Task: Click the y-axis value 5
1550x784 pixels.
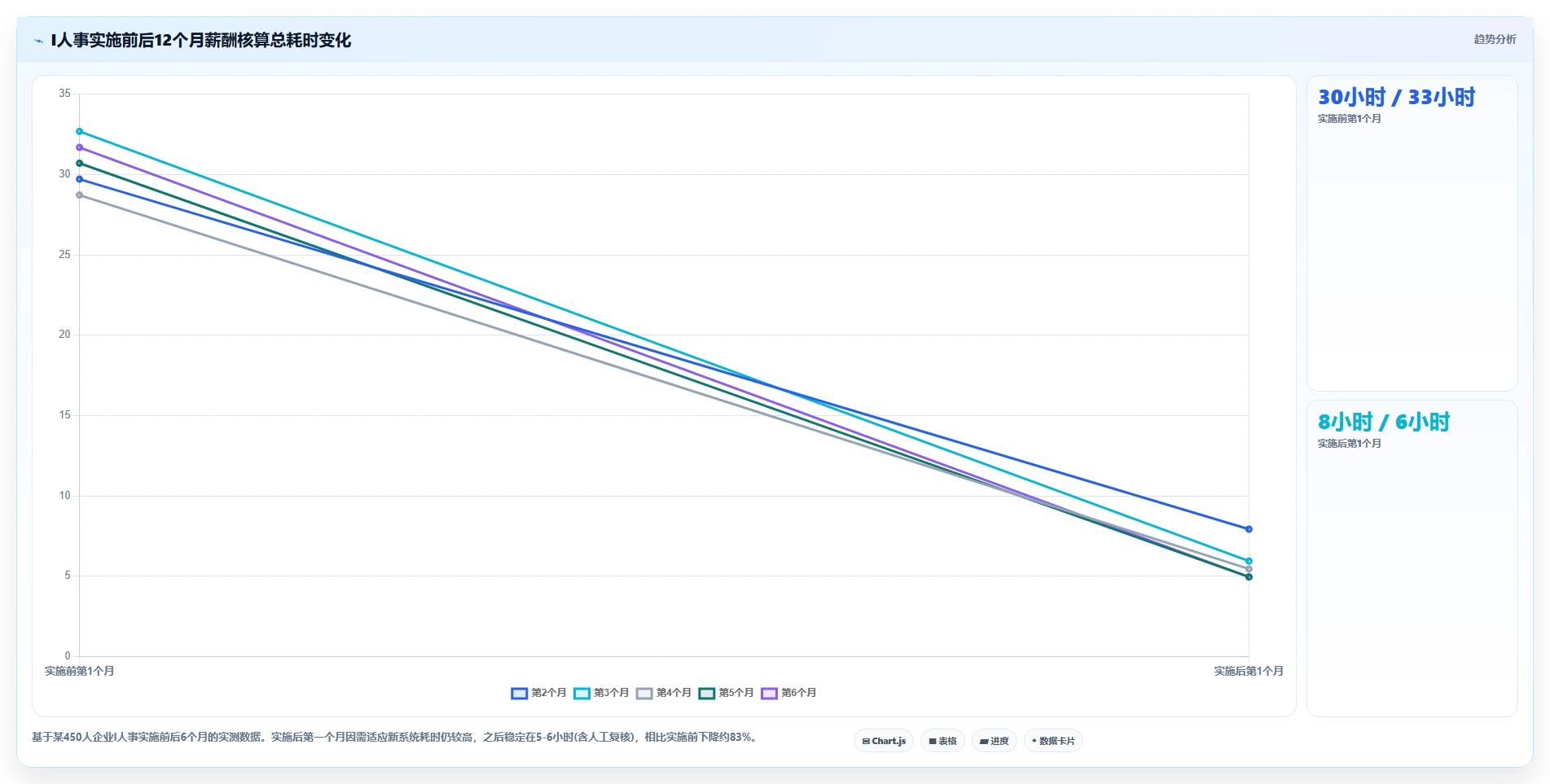Action: 68,576
